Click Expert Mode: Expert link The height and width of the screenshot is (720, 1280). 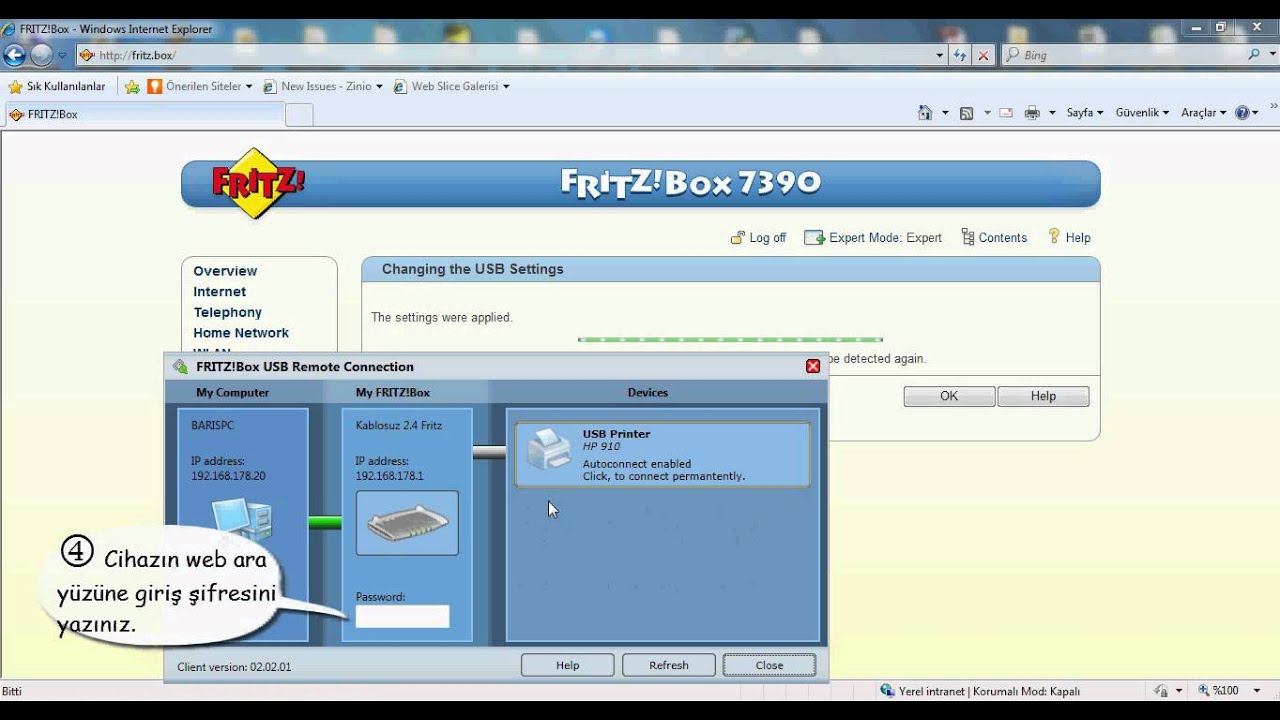[874, 238]
